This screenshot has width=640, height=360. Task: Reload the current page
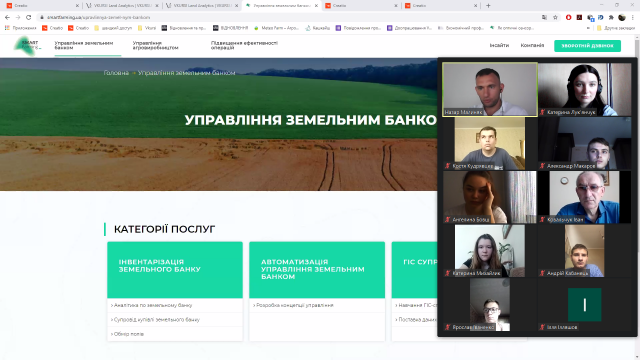point(29,17)
